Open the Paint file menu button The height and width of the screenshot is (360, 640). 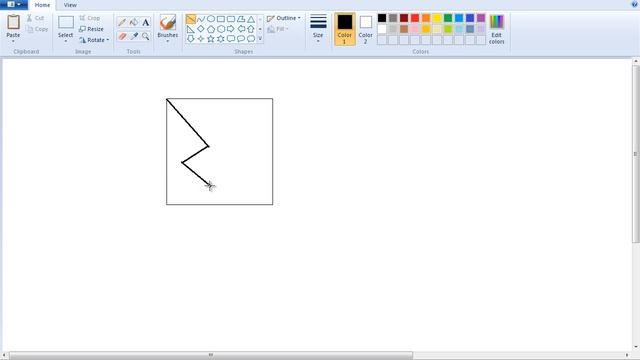tap(13, 4)
